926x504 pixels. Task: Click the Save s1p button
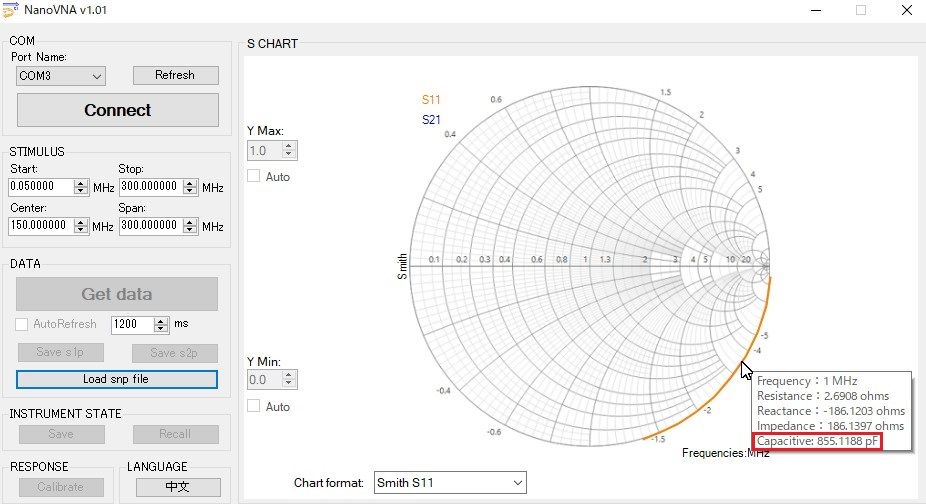tap(61, 352)
